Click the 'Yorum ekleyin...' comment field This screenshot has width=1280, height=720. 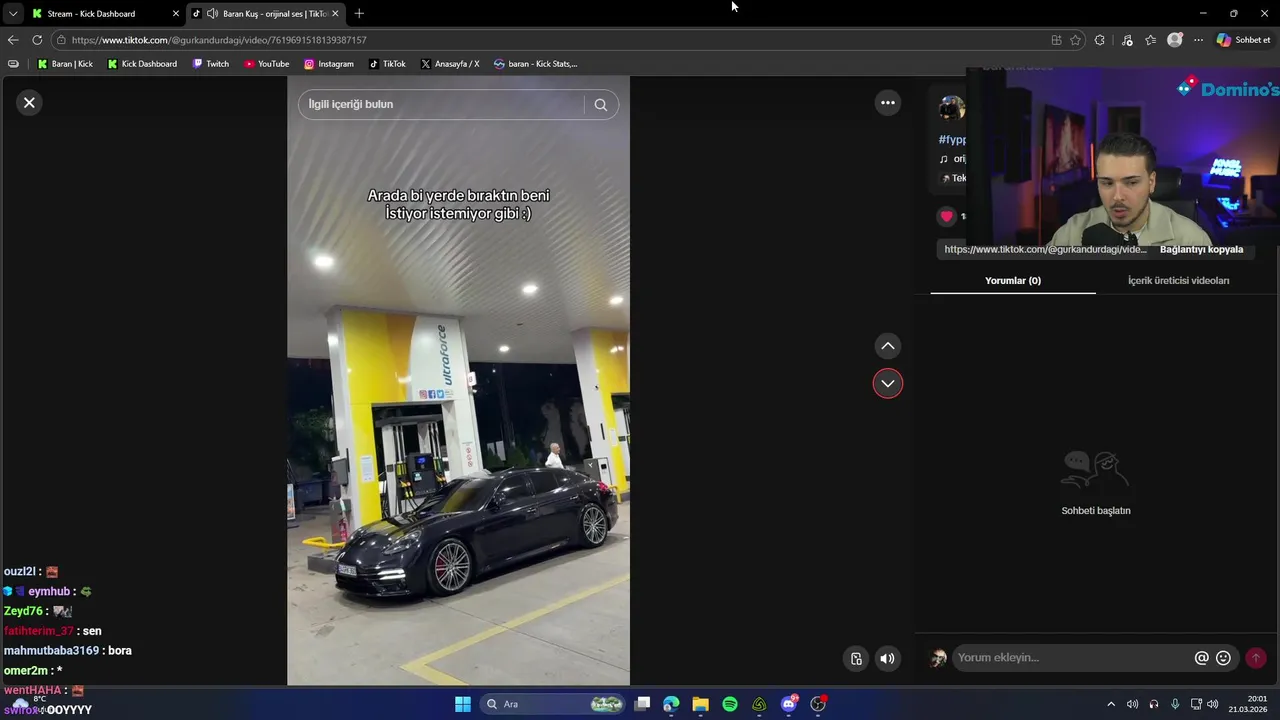pyautogui.click(x=1070, y=658)
